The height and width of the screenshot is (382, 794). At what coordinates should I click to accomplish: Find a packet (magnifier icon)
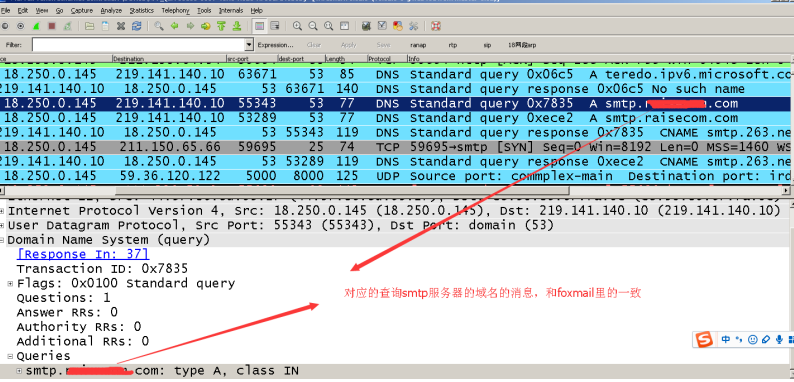159,26
